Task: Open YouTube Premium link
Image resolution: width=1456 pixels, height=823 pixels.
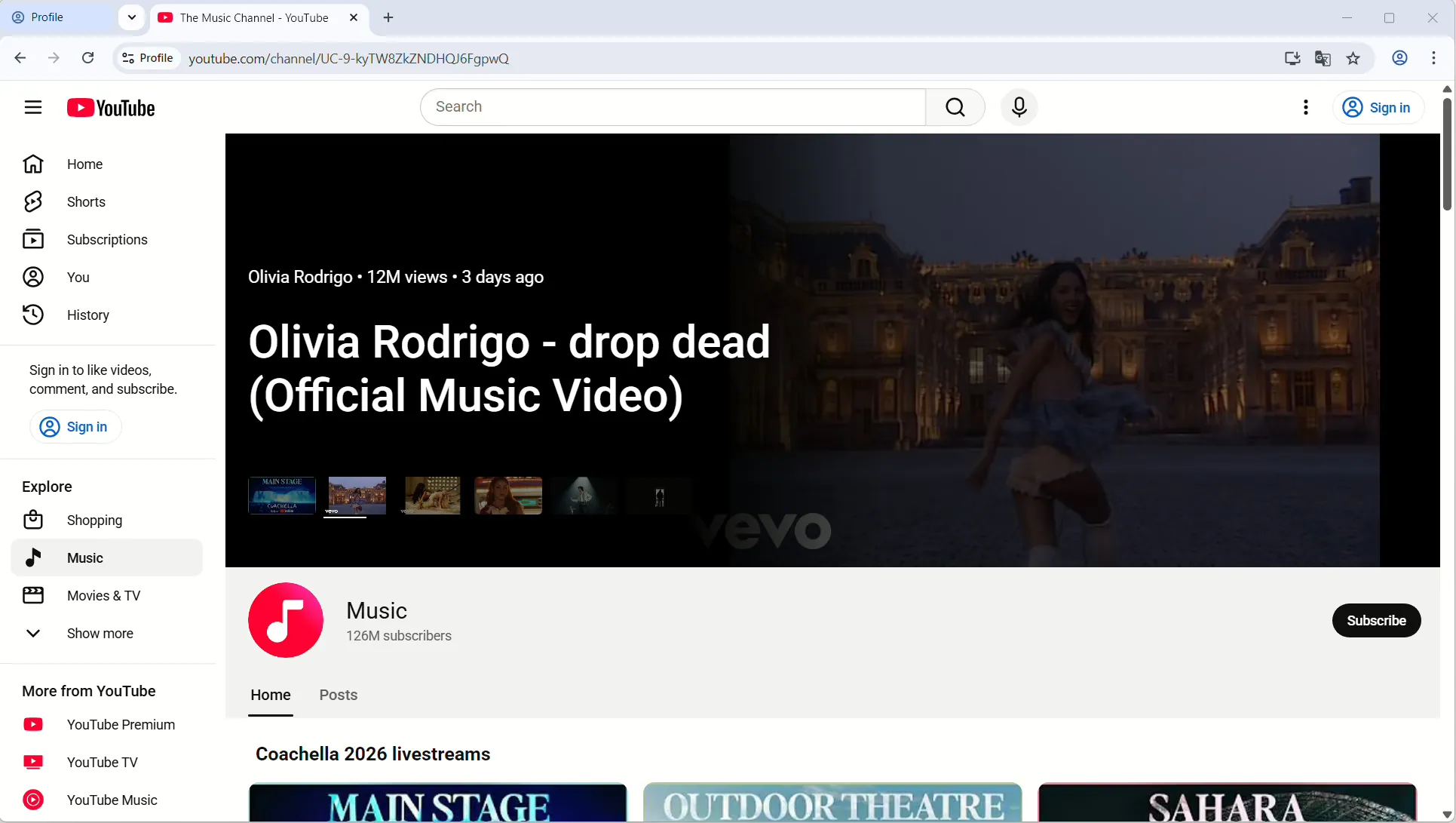Action: [107, 724]
